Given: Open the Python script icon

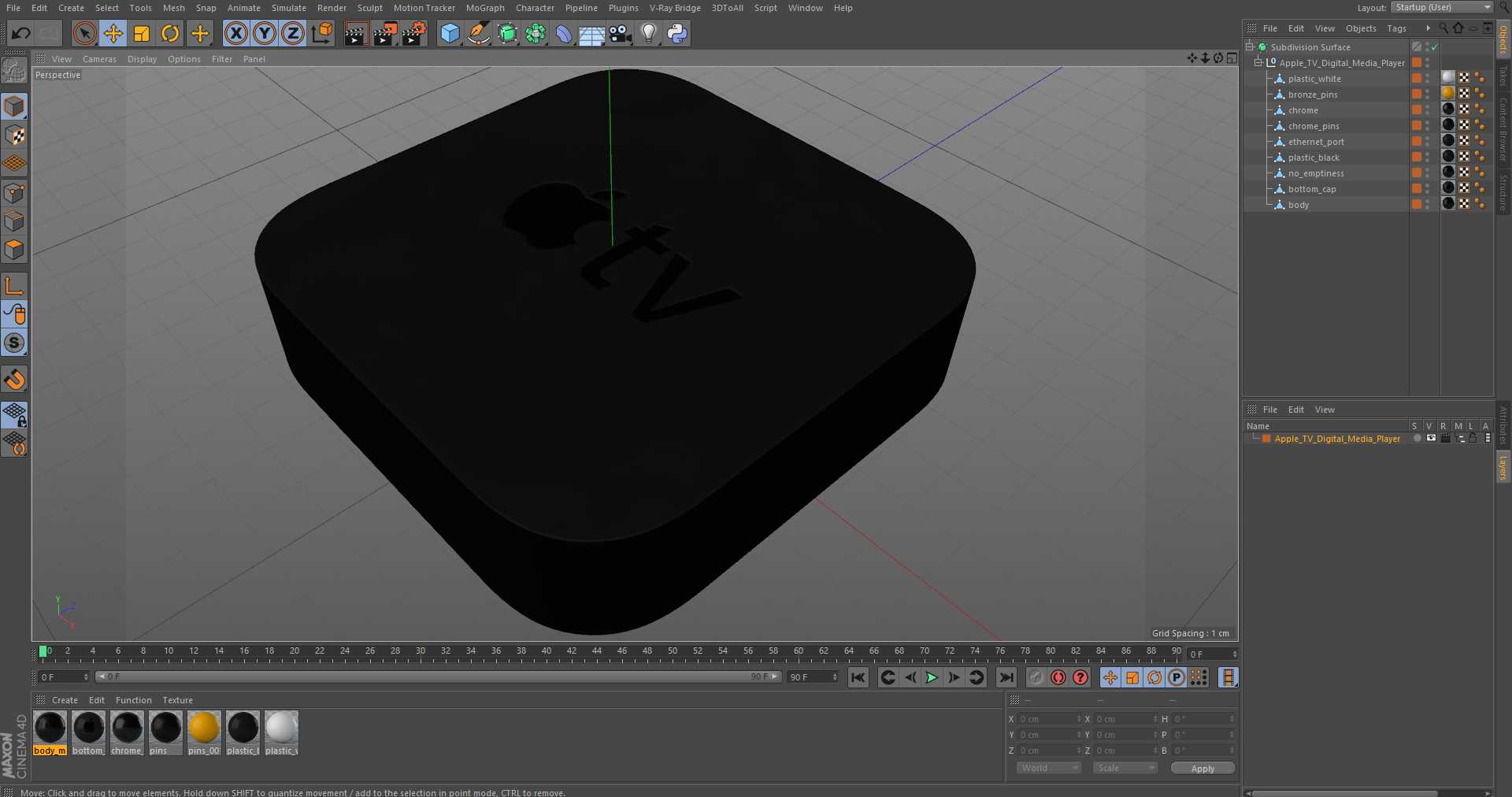Looking at the screenshot, I should click(x=677, y=33).
